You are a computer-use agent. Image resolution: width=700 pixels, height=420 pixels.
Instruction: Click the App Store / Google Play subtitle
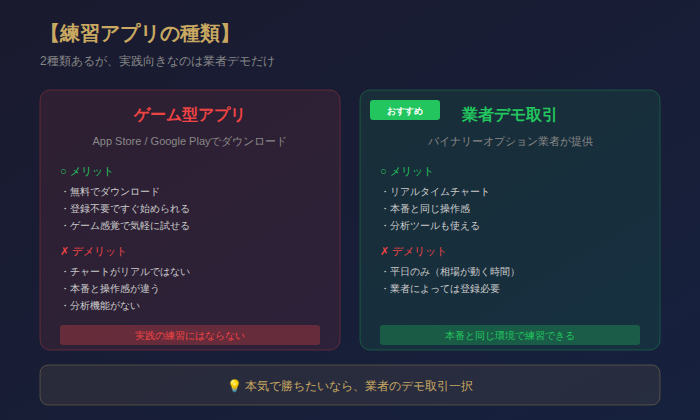coord(189,141)
